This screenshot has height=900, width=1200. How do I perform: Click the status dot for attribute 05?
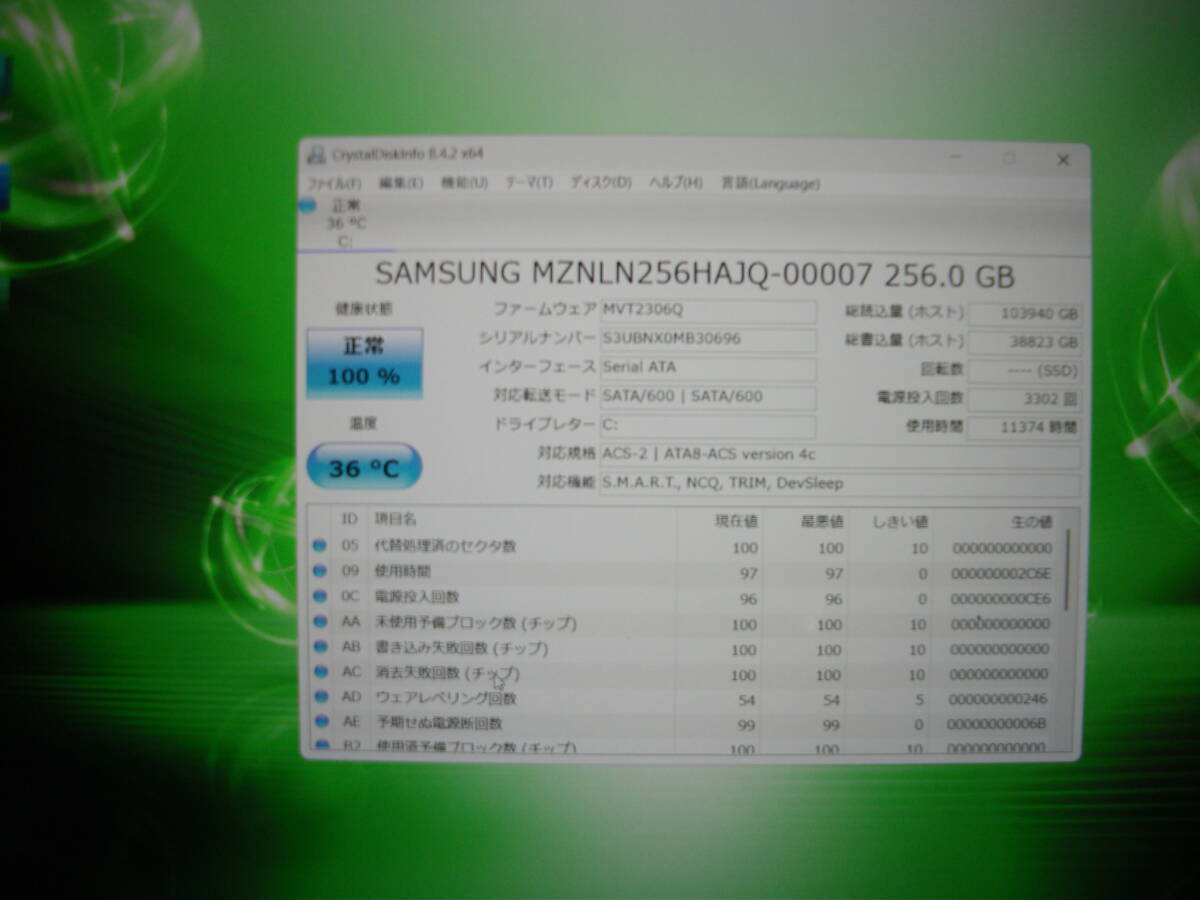coord(320,546)
